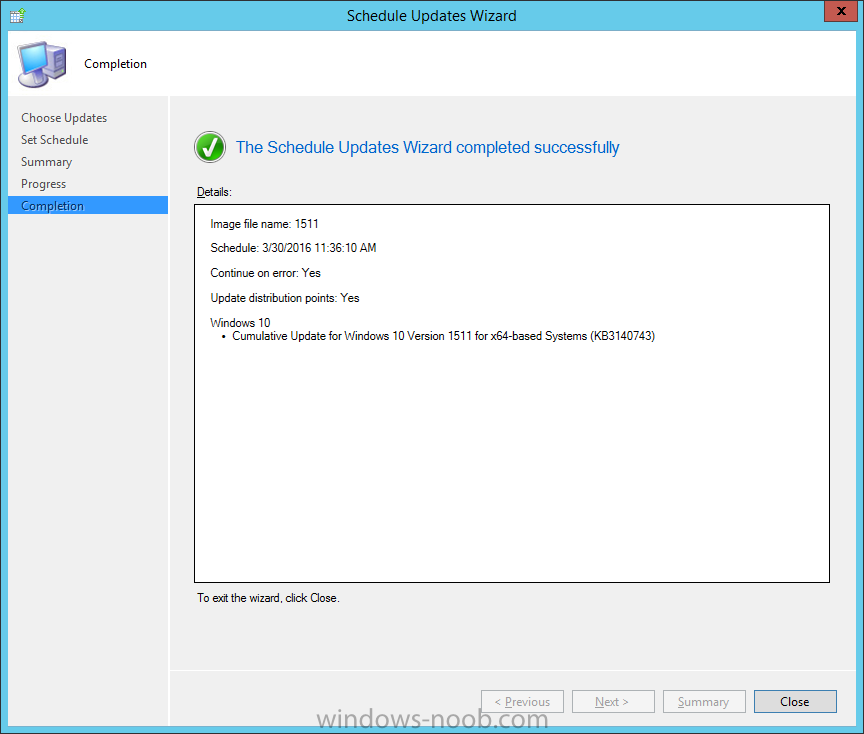Click Close to exit the wizard
The width and height of the screenshot is (864, 734).
pos(795,701)
